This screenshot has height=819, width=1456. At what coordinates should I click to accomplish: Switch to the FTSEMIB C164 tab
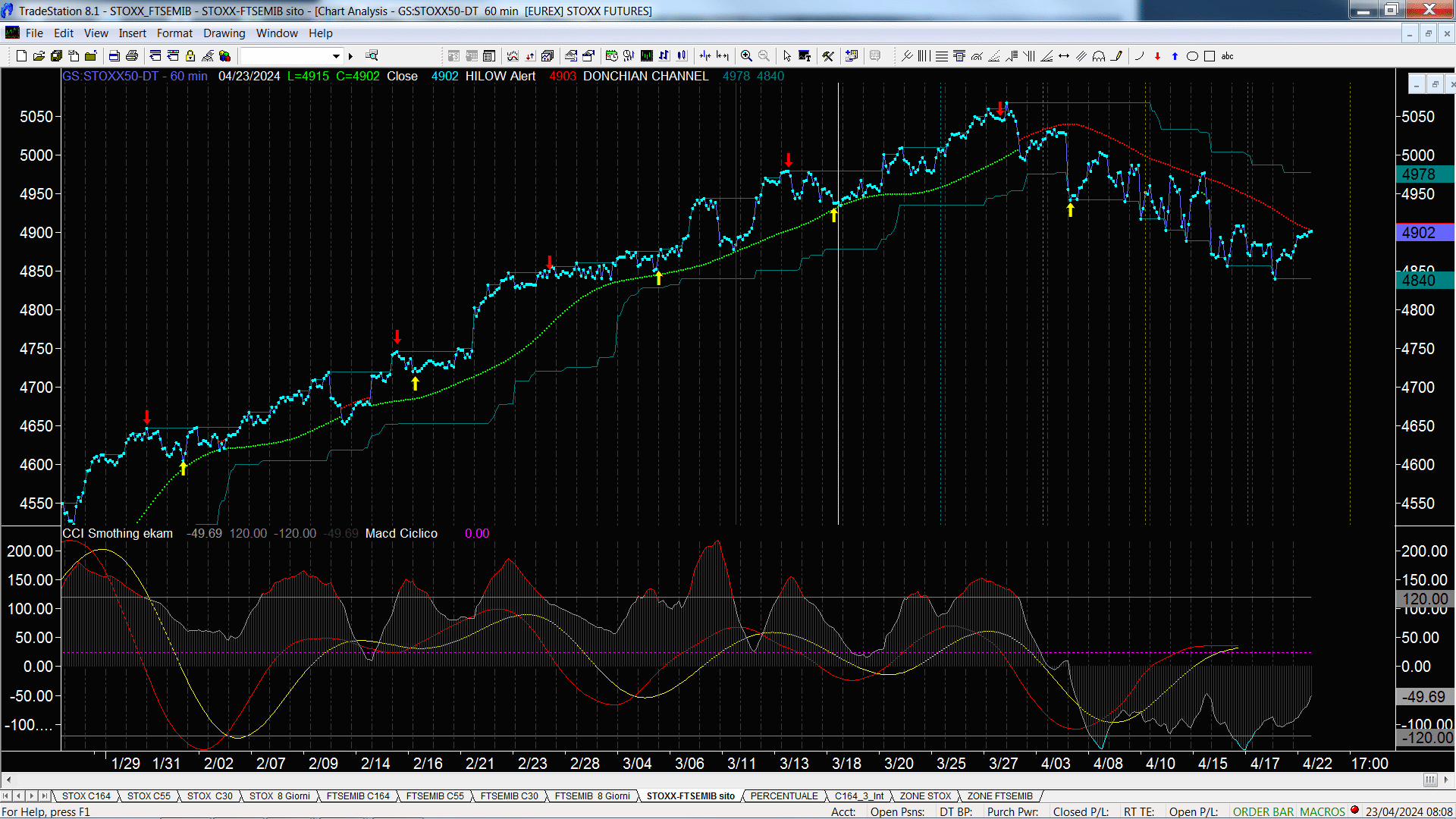[358, 796]
